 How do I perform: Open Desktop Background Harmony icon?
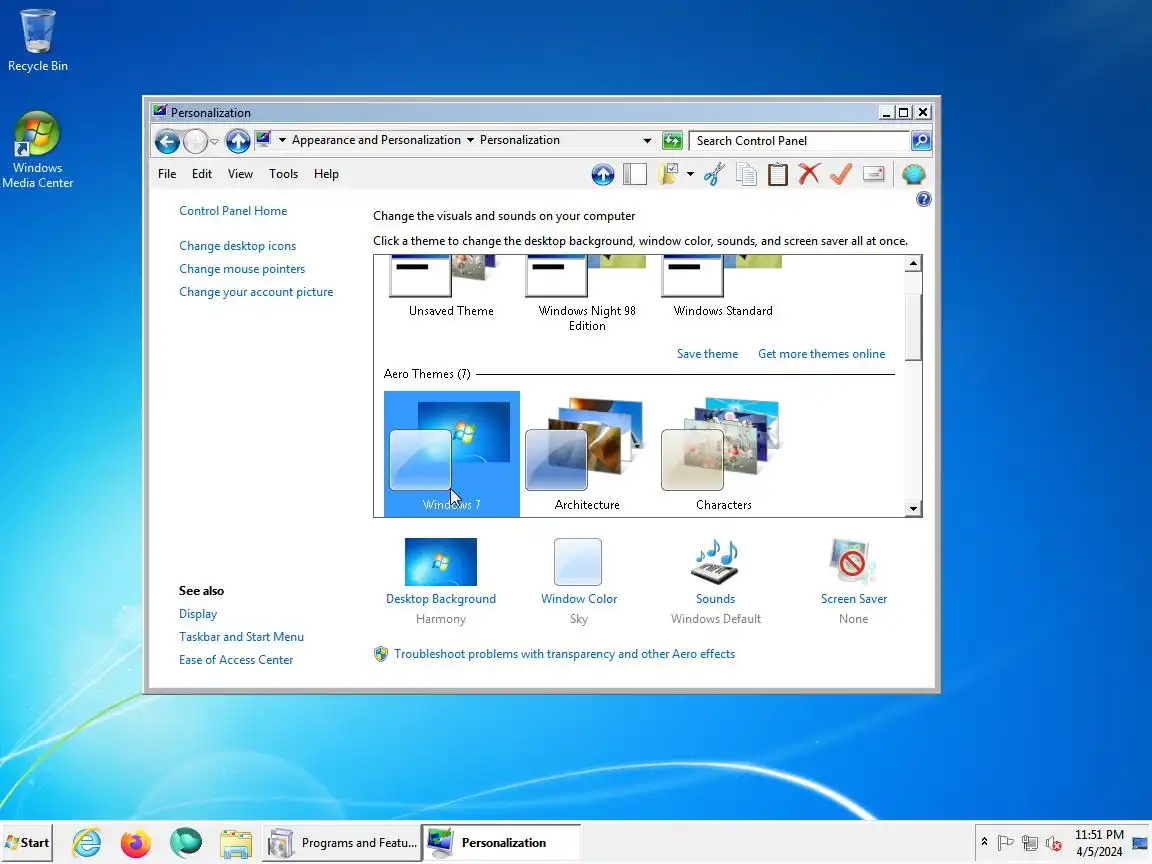[441, 562]
